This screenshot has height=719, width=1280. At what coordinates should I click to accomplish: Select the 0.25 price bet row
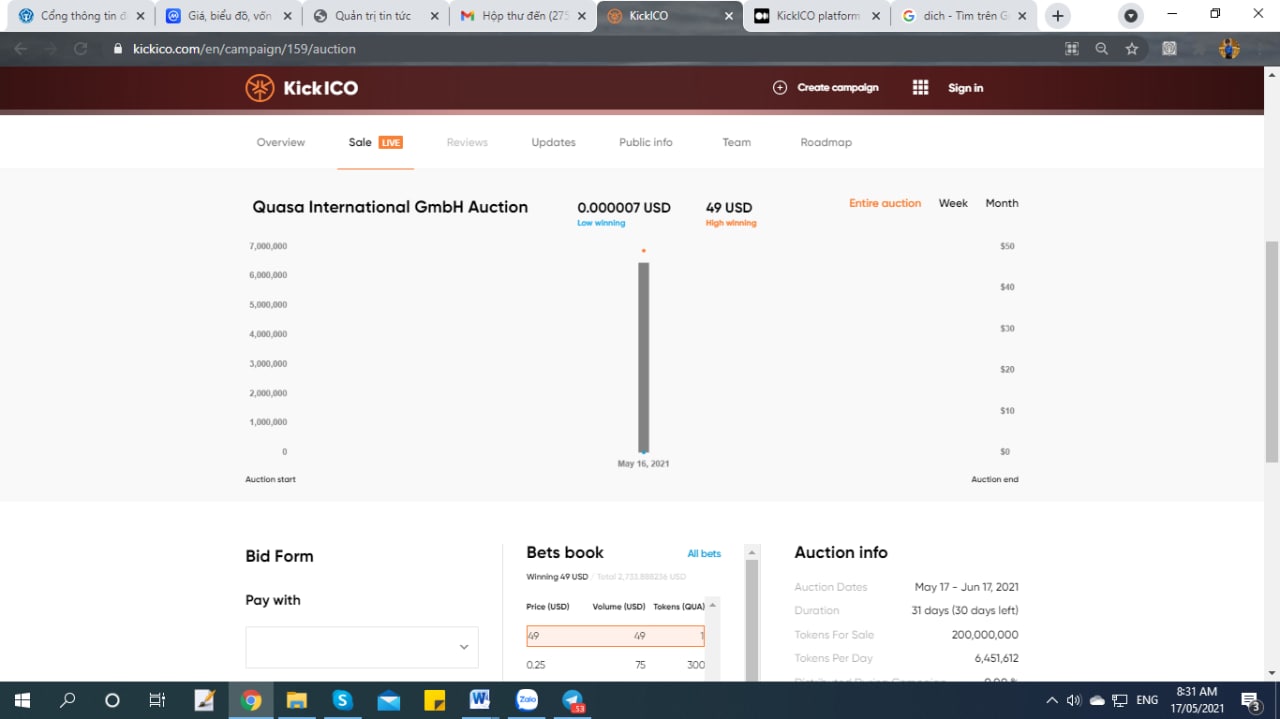coord(616,665)
